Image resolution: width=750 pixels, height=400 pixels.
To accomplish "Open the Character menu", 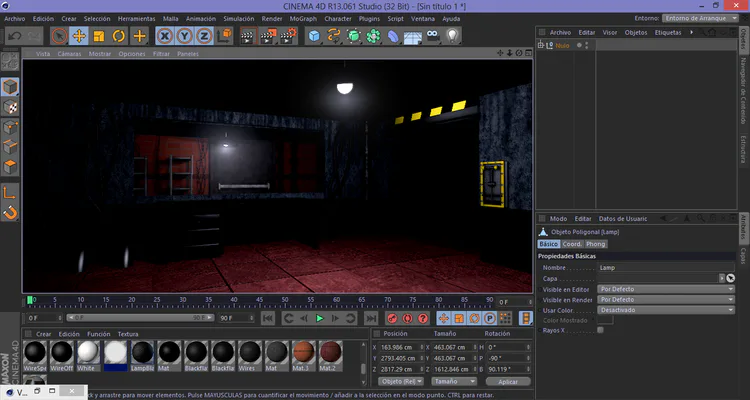I will pyautogui.click(x=338, y=19).
